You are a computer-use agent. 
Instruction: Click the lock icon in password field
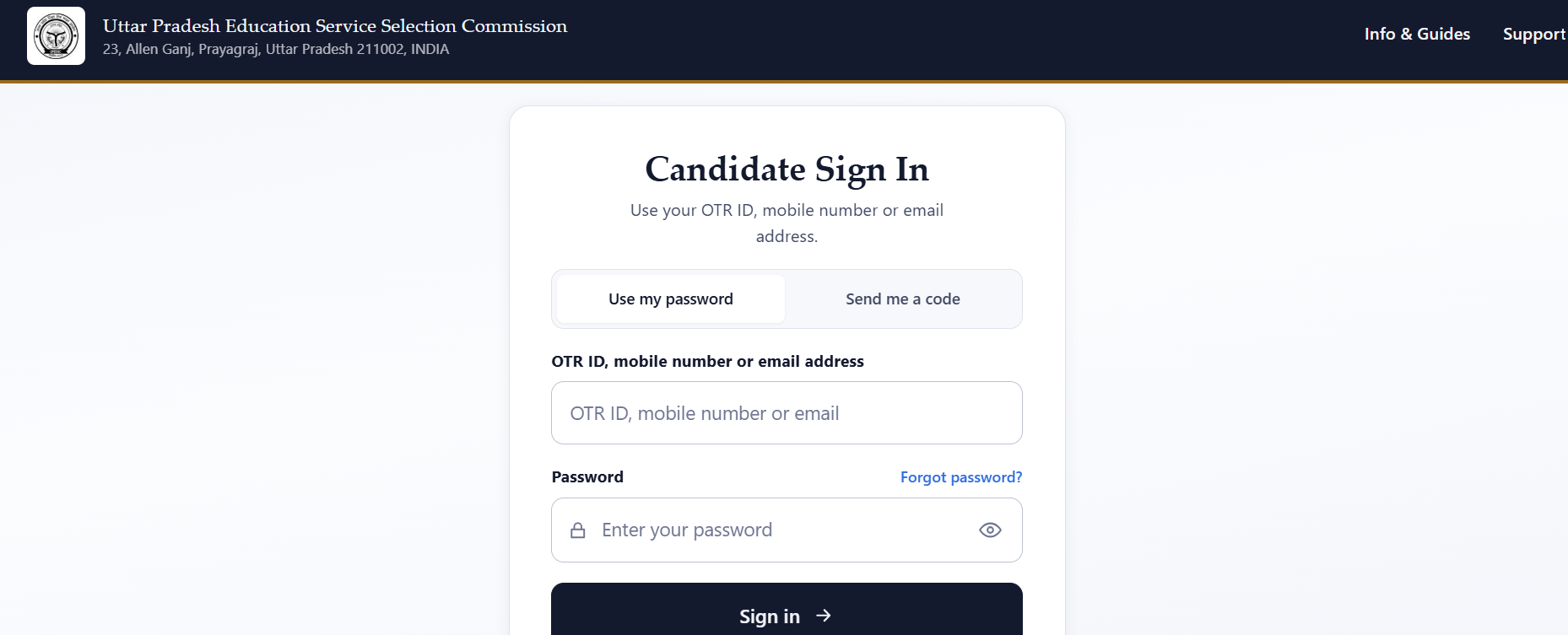click(x=578, y=530)
